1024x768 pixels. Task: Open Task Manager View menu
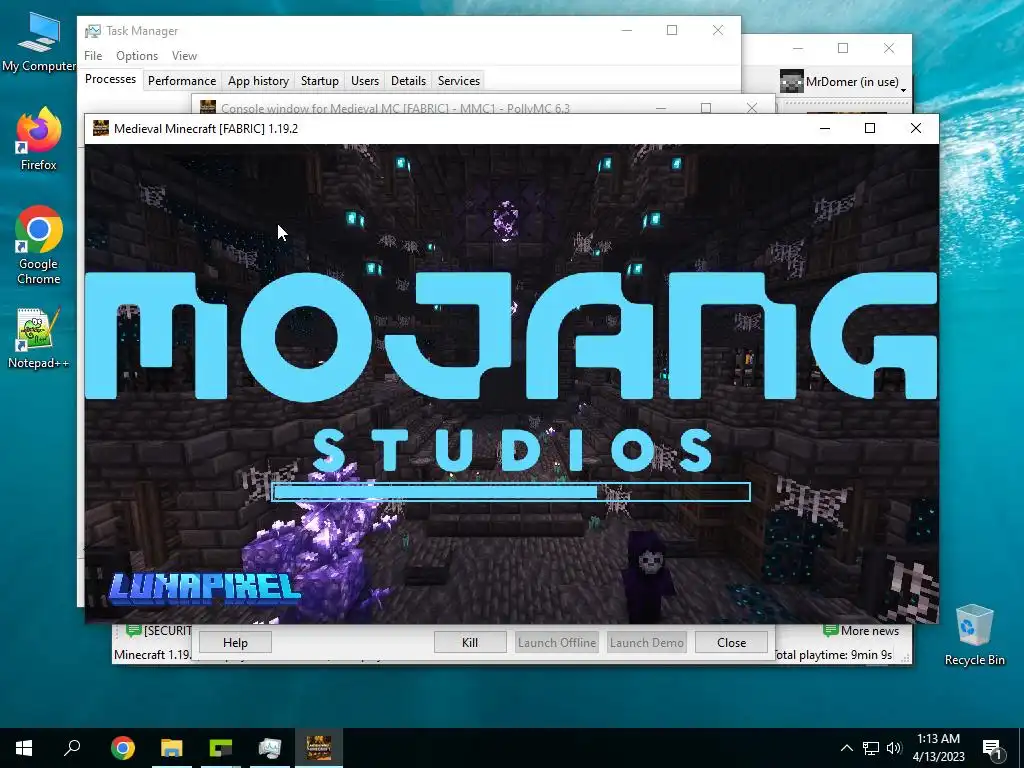click(x=184, y=56)
